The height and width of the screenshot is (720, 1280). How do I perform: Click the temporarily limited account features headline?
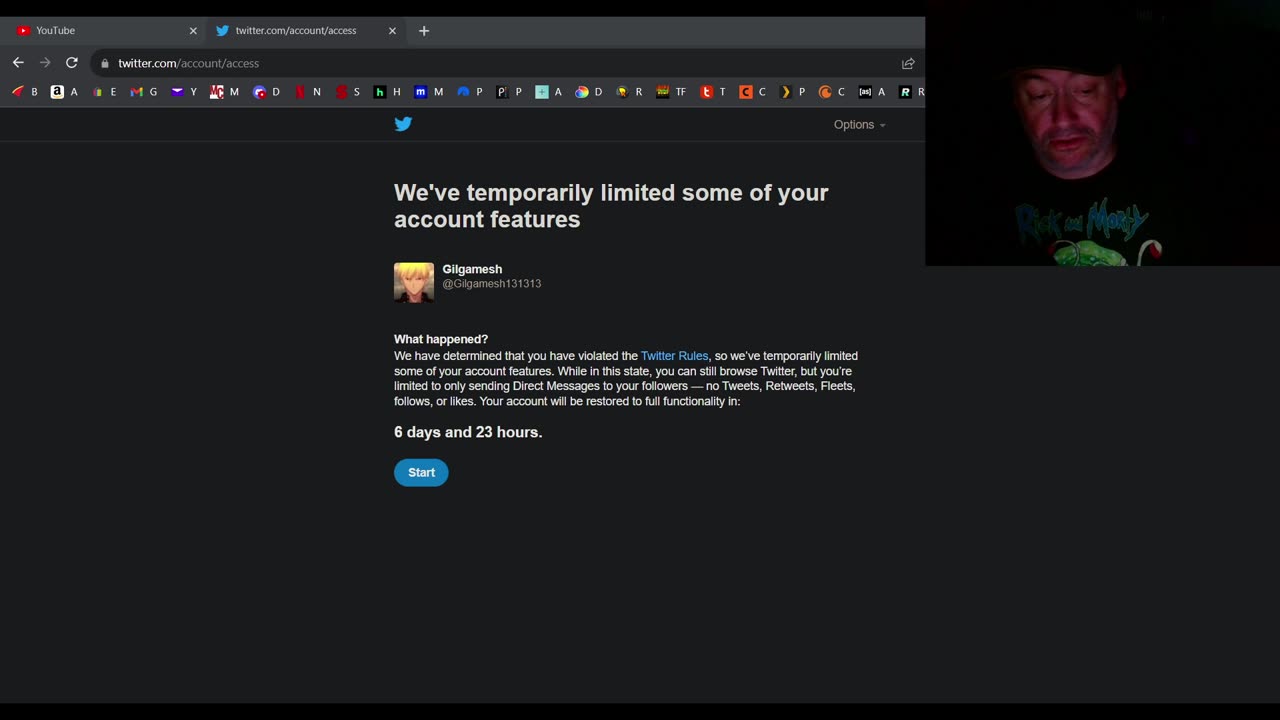[x=611, y=206]
